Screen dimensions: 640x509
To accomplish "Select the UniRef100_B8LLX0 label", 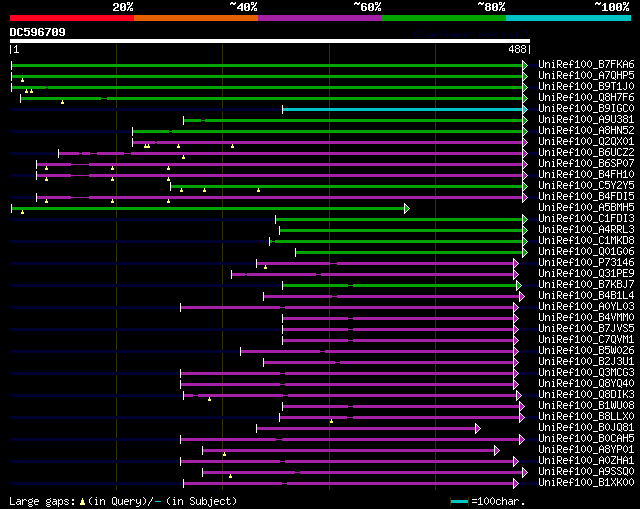I will pos(586,417).
